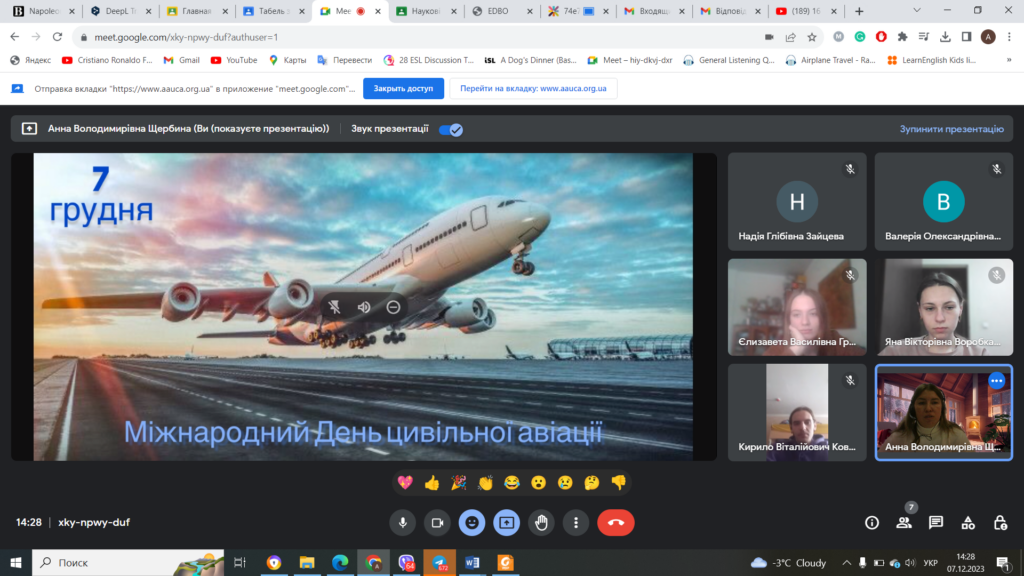The height and width of the screenshot is (576, 1024).
Task: Open the activities shapes icon
Action: coord(968,522)
